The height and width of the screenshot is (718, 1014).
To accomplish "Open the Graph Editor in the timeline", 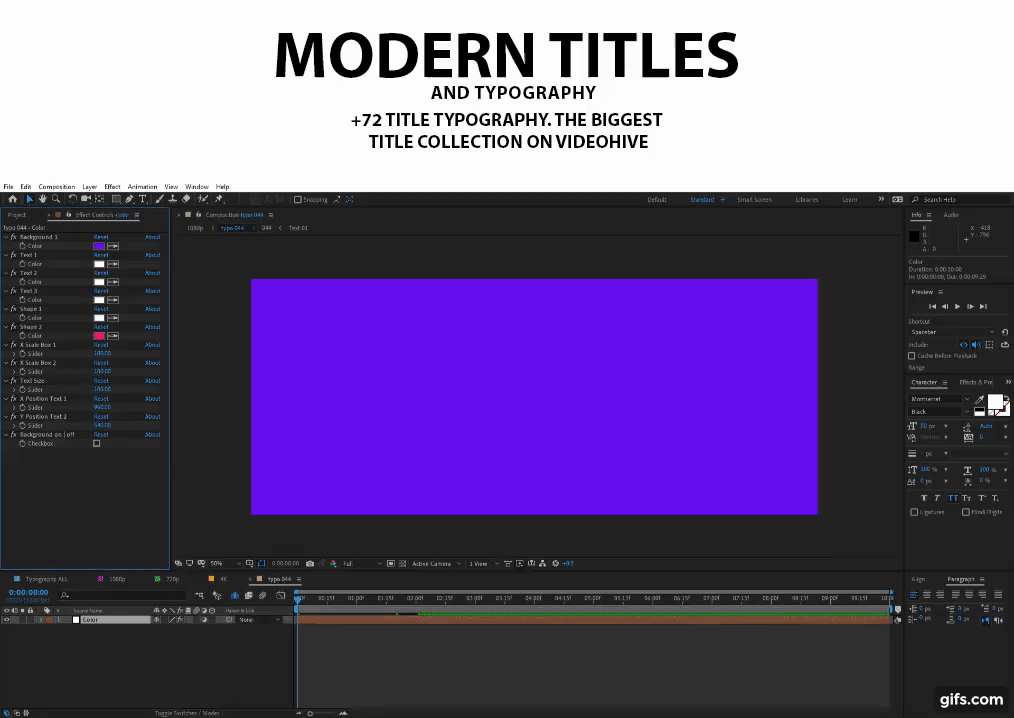I will point(281,595).
